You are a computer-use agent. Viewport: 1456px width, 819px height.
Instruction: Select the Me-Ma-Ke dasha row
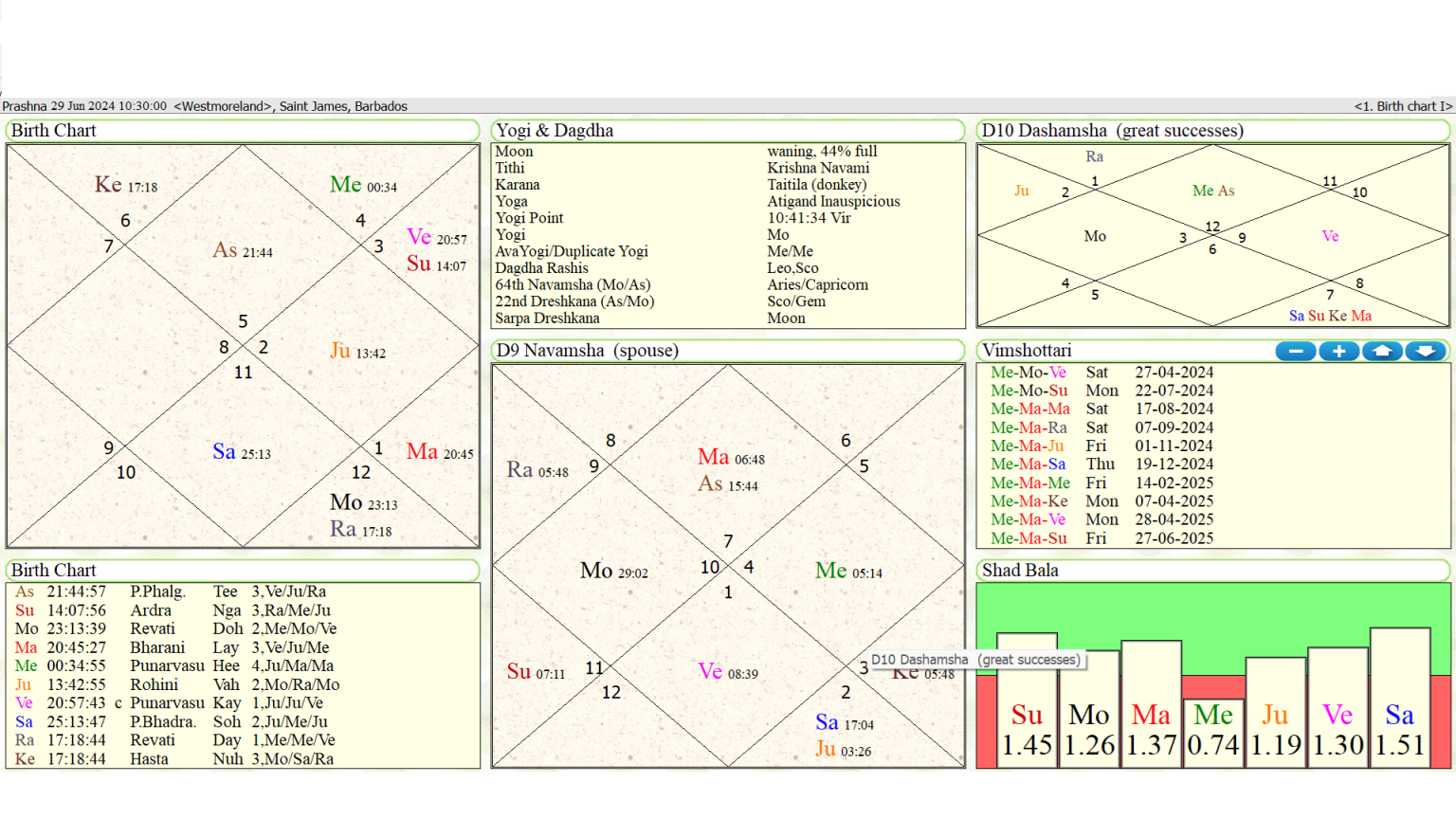pos(1102,501)
